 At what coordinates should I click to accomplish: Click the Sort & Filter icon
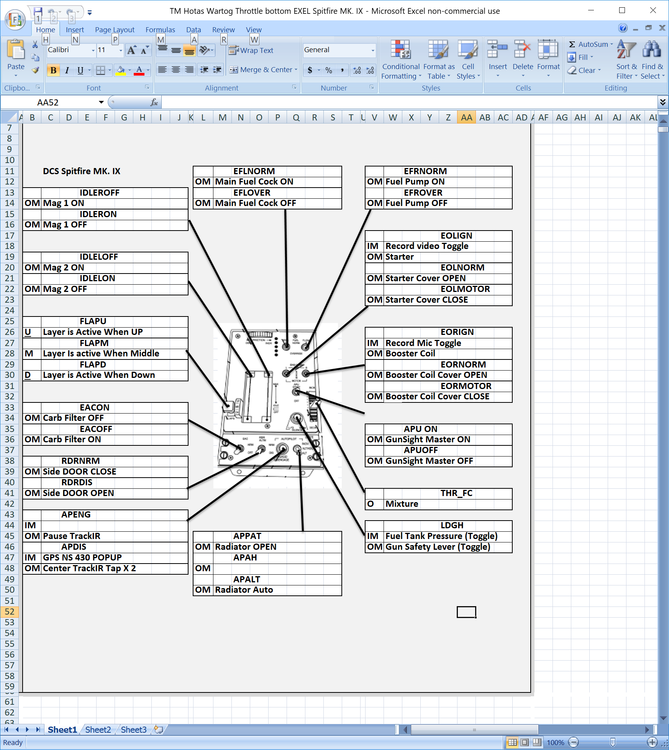(626, 50)
